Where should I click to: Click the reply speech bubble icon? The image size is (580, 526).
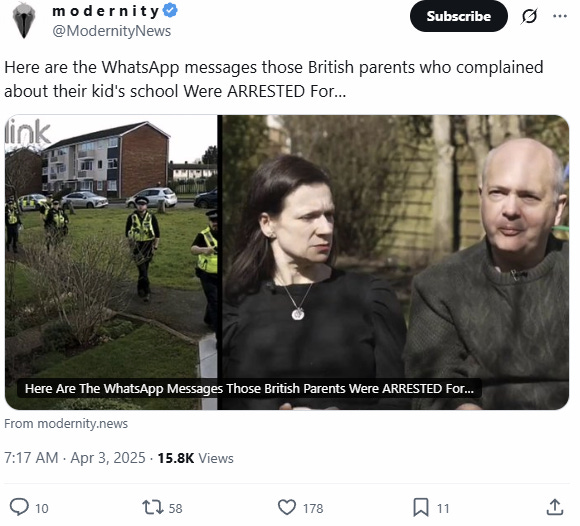click(19, 507)
